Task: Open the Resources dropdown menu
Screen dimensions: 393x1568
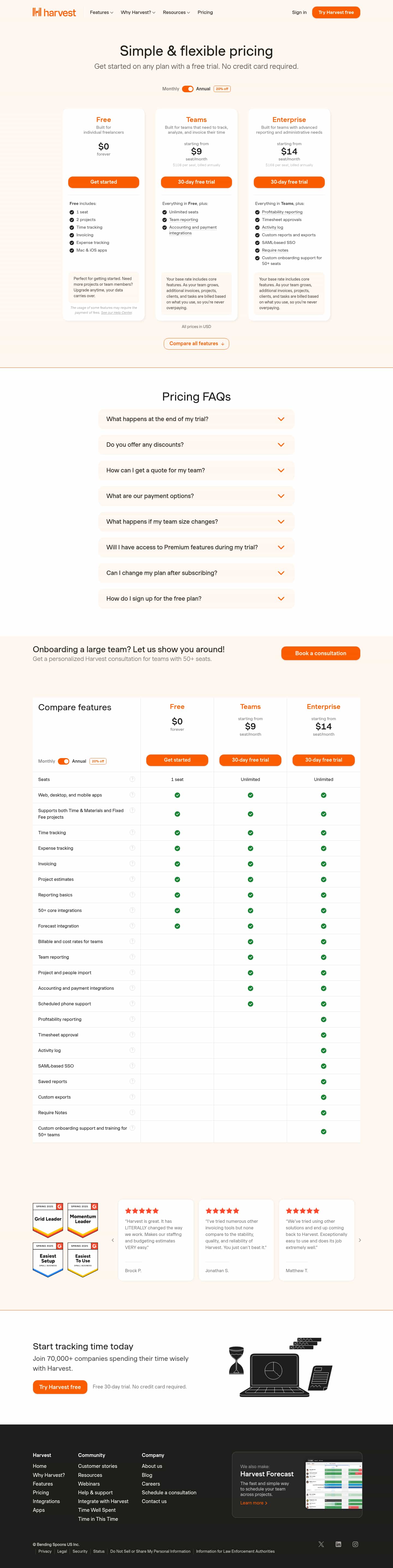Action: (x=176, y=12)
